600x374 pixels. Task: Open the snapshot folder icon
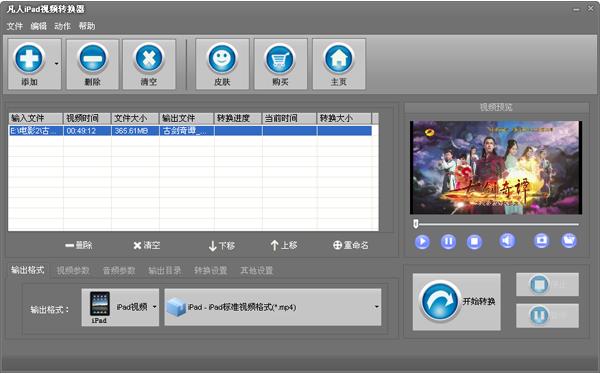(569, 241)
